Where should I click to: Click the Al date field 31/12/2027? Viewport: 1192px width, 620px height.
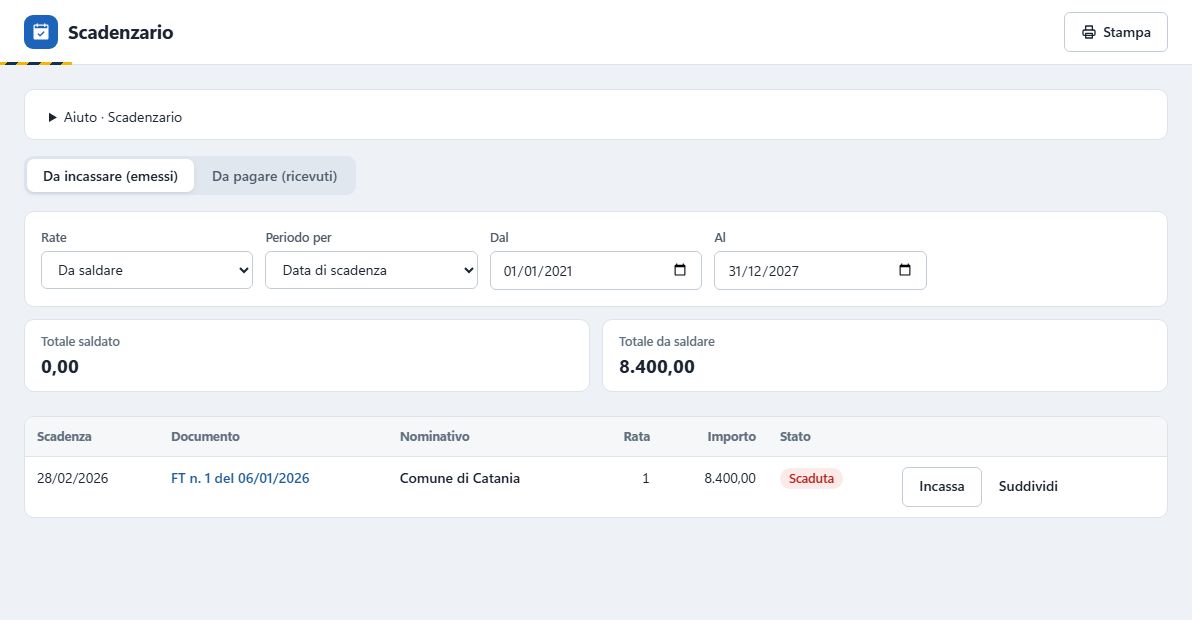(820, 270)
